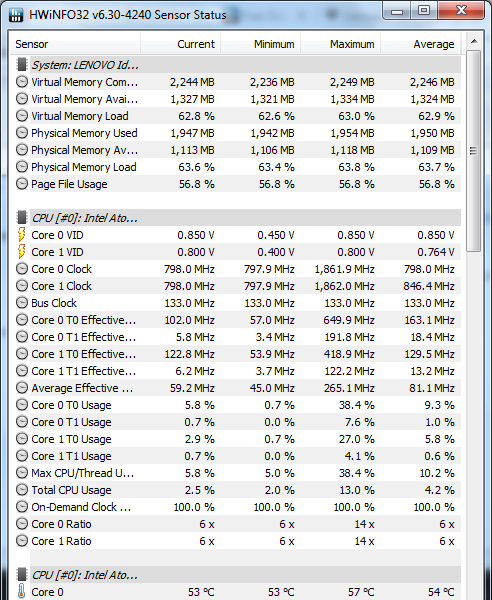Image resolution: width=492 pixels, height=600 pixels.
Task: Click the thermometer icon next to Core 0 temperature
Action: click(22, 592)
